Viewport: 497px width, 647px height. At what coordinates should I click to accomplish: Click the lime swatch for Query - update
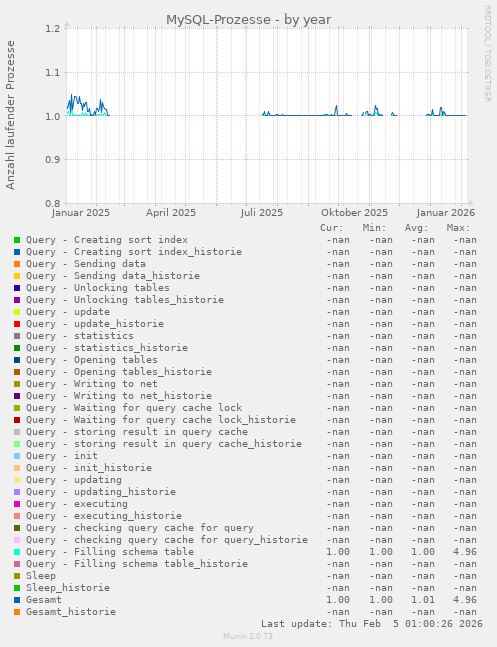click(x=17, y=312)
